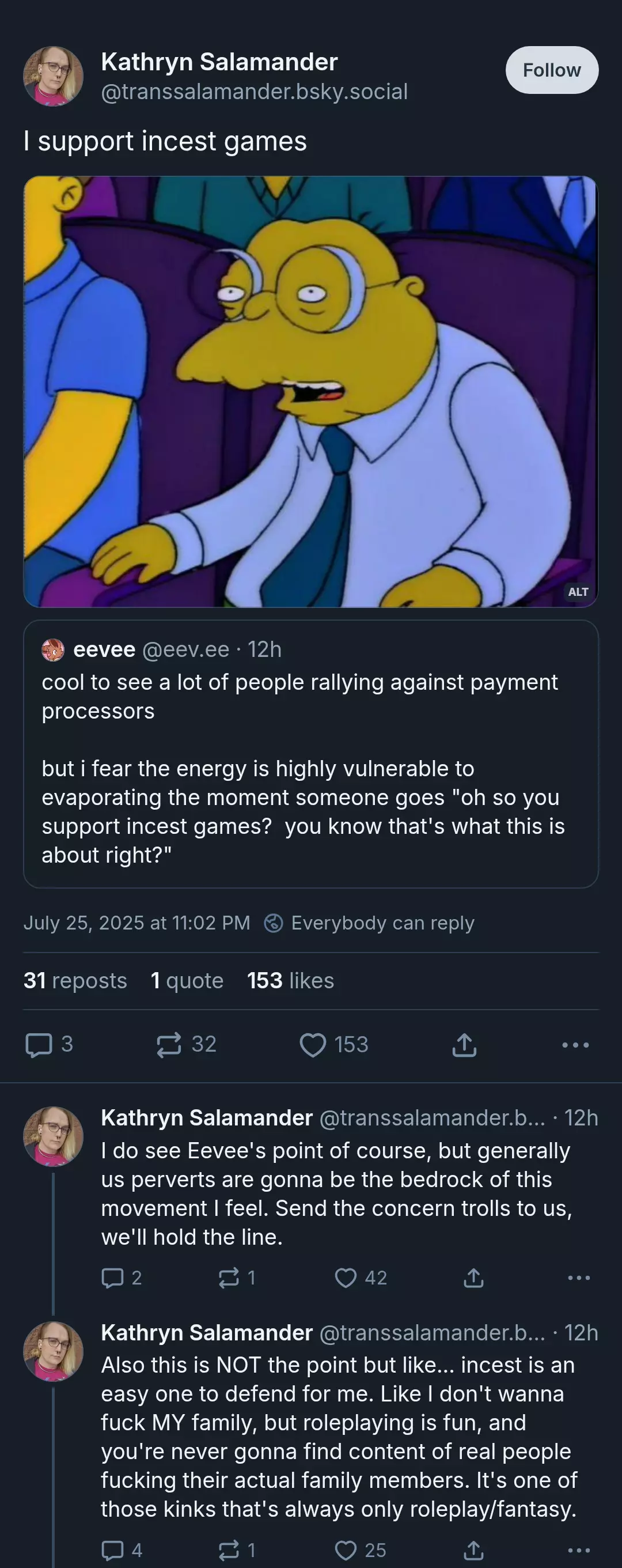
Task: Open the Everybody can reply setting
Action: [369, 923]
